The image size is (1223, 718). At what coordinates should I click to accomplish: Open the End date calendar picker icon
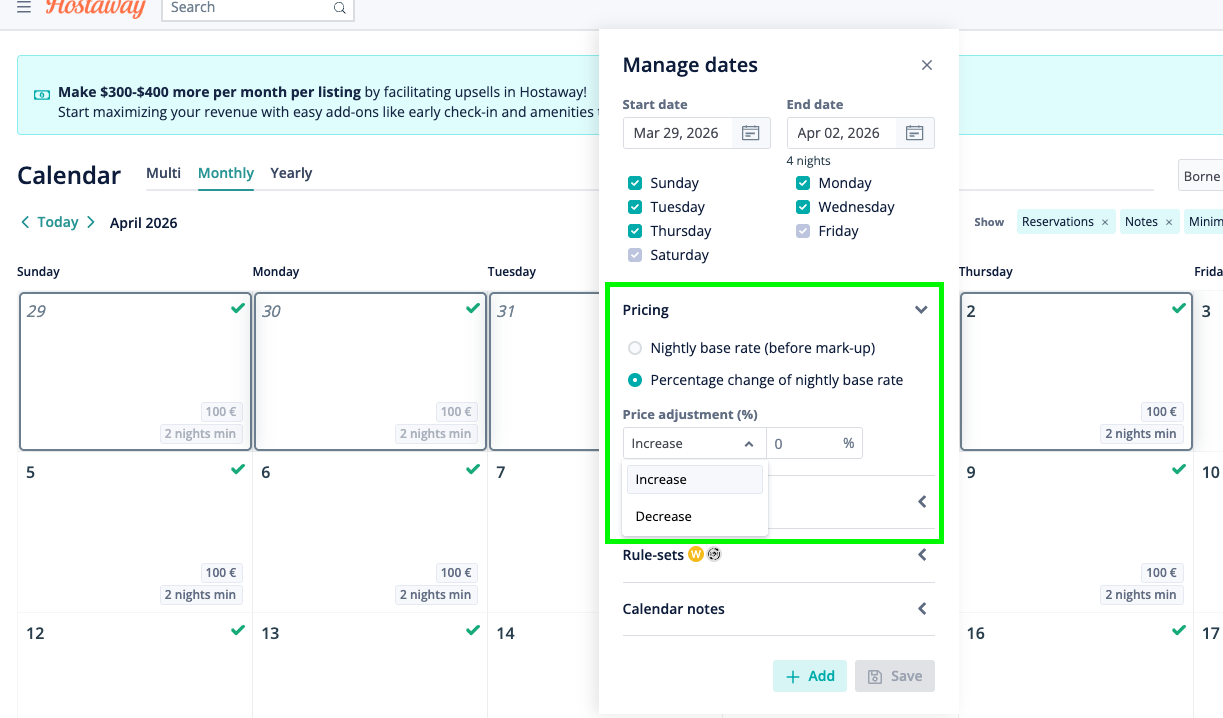pos(914,133)
